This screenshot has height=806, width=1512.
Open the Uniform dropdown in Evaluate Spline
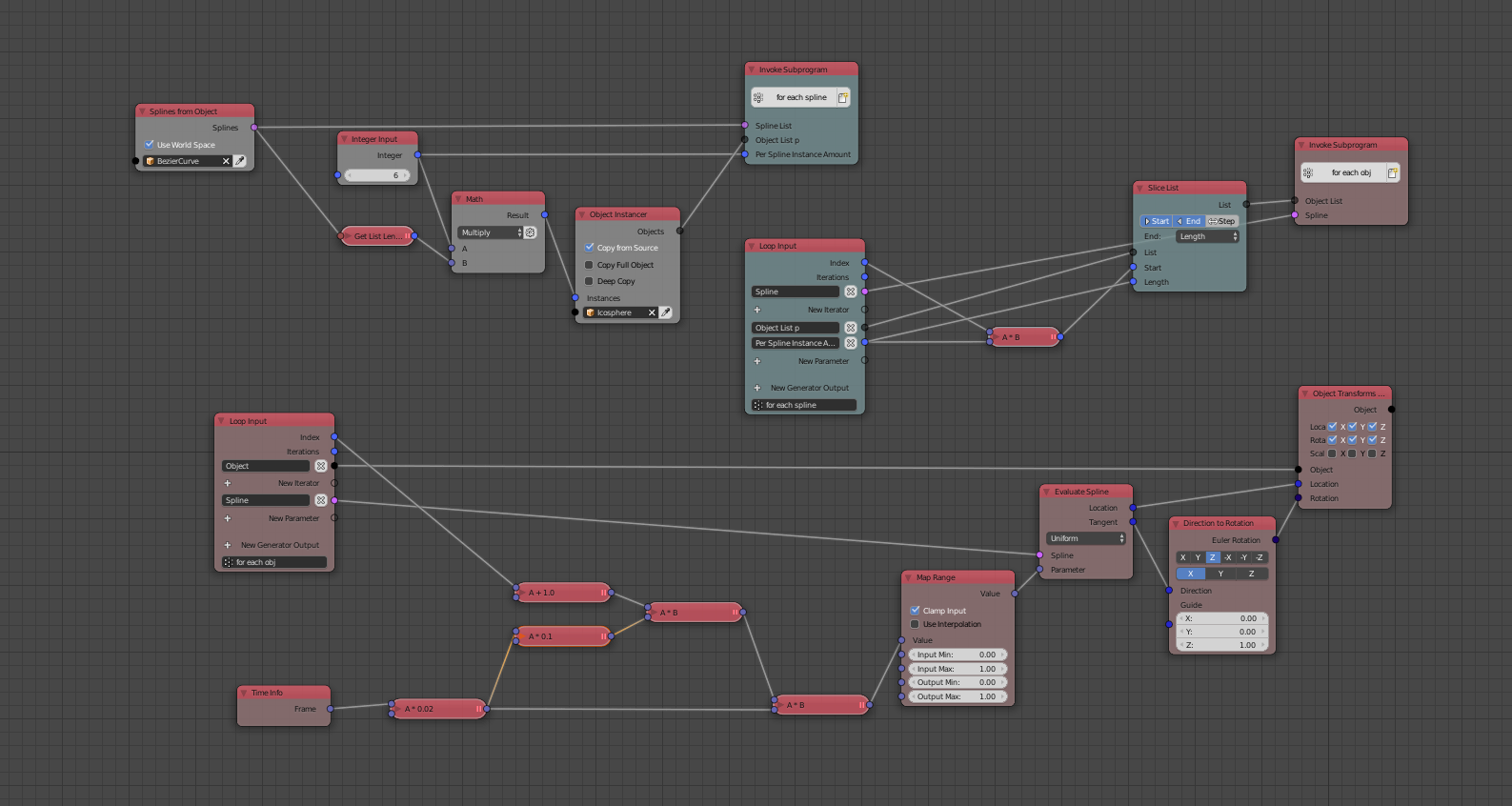point(1086,538)
